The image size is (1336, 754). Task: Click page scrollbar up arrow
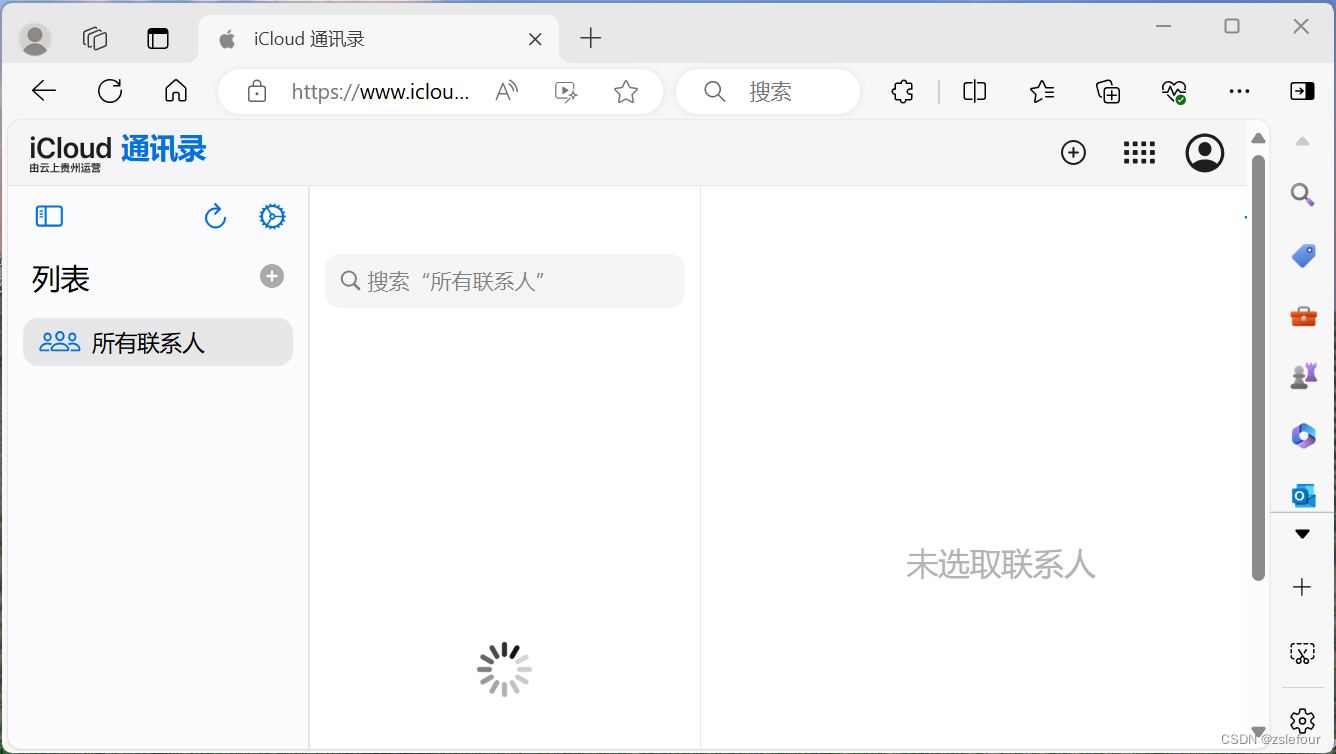(x=1258, y=138)
